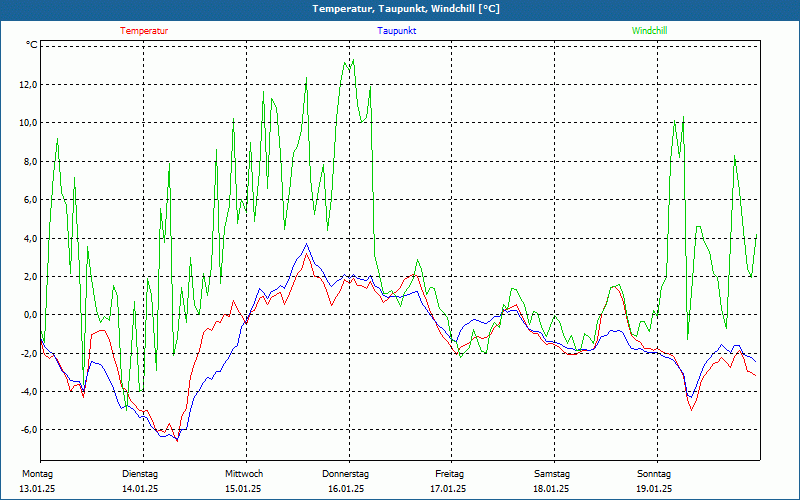Image resolution: width=800 pixels, height=500 pixels.
Task: Click the '13.01.25' date label
Action: tap(37, 489)
